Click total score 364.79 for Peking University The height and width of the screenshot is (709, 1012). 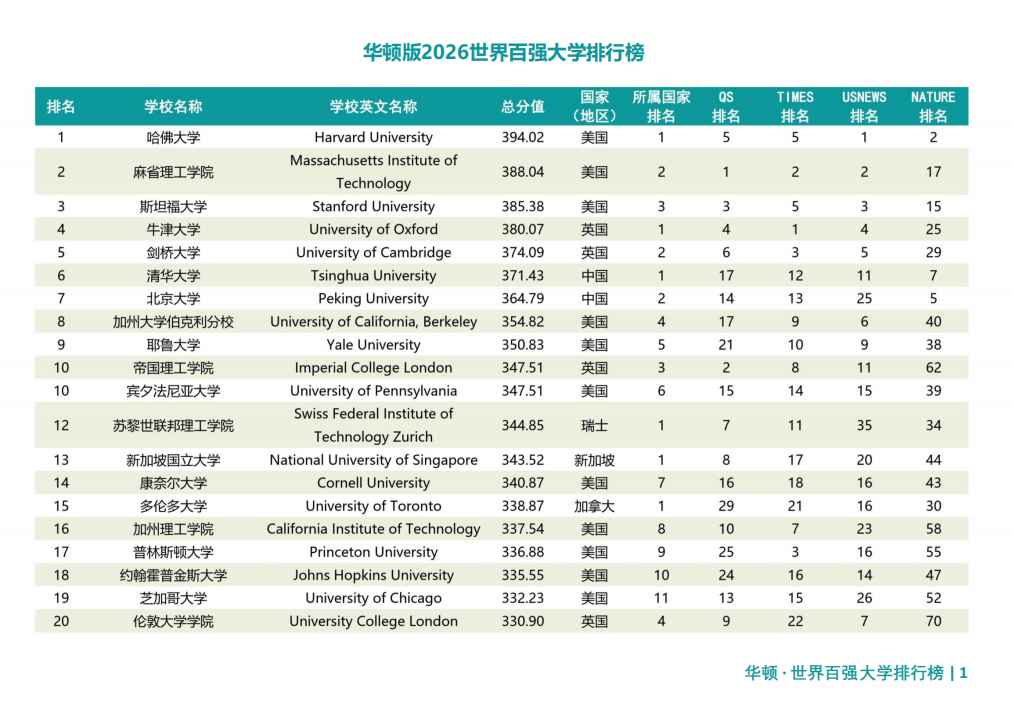(522, 299)
